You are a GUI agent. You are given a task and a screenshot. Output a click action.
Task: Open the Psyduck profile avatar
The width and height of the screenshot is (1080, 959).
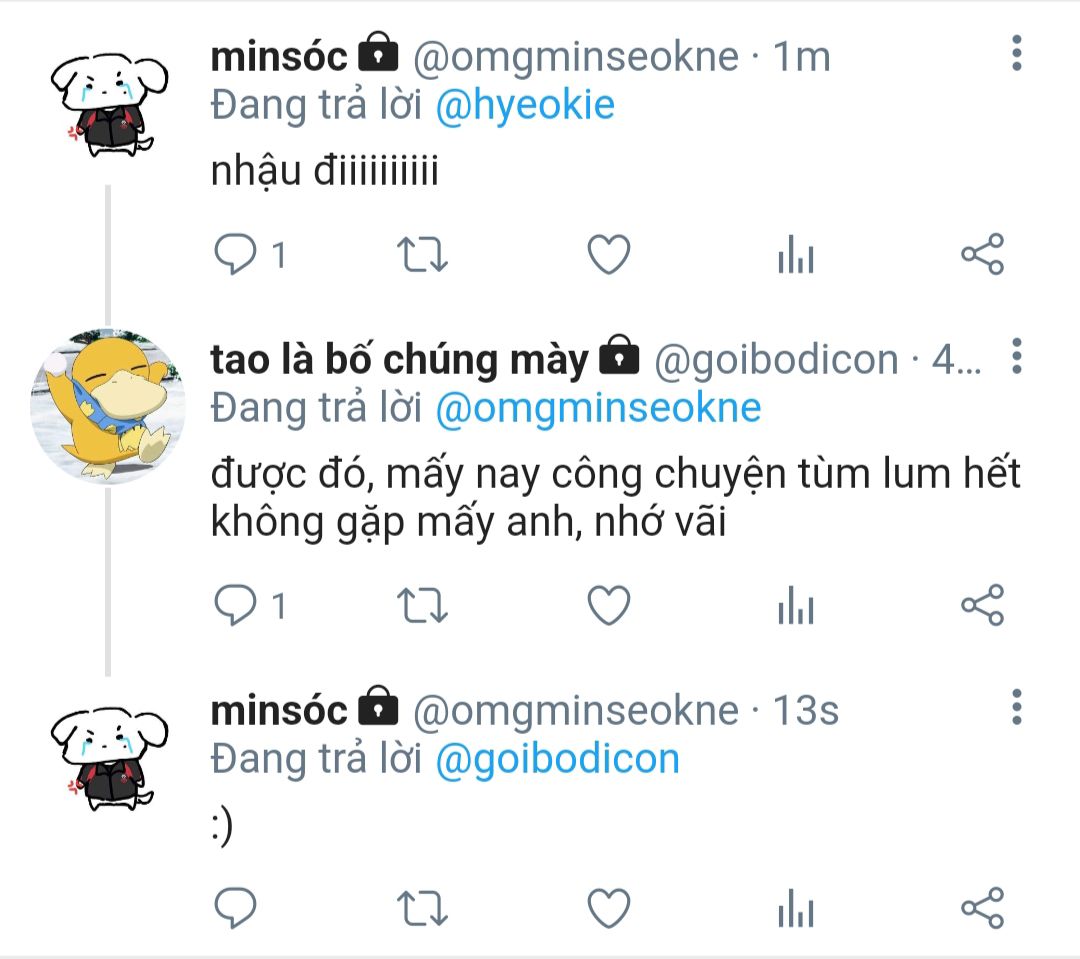[108, 406]
